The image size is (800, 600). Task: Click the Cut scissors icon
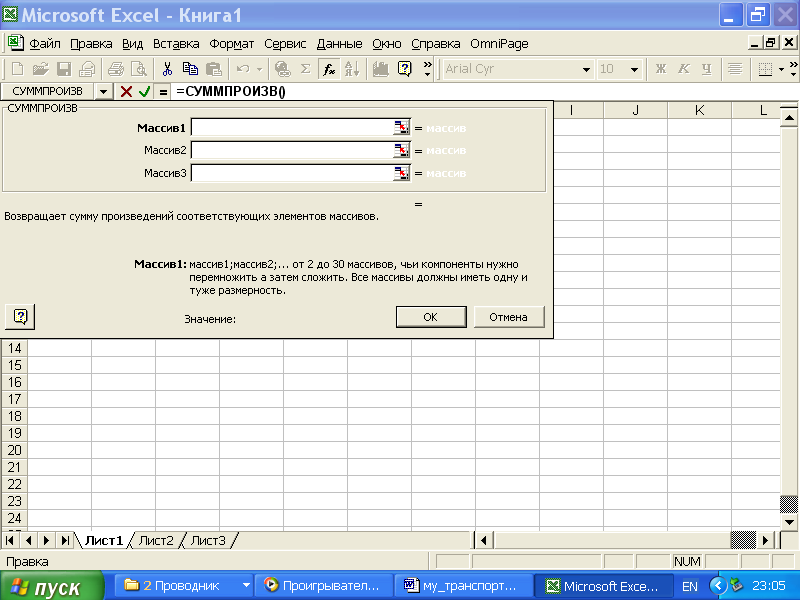pos(167,69)
